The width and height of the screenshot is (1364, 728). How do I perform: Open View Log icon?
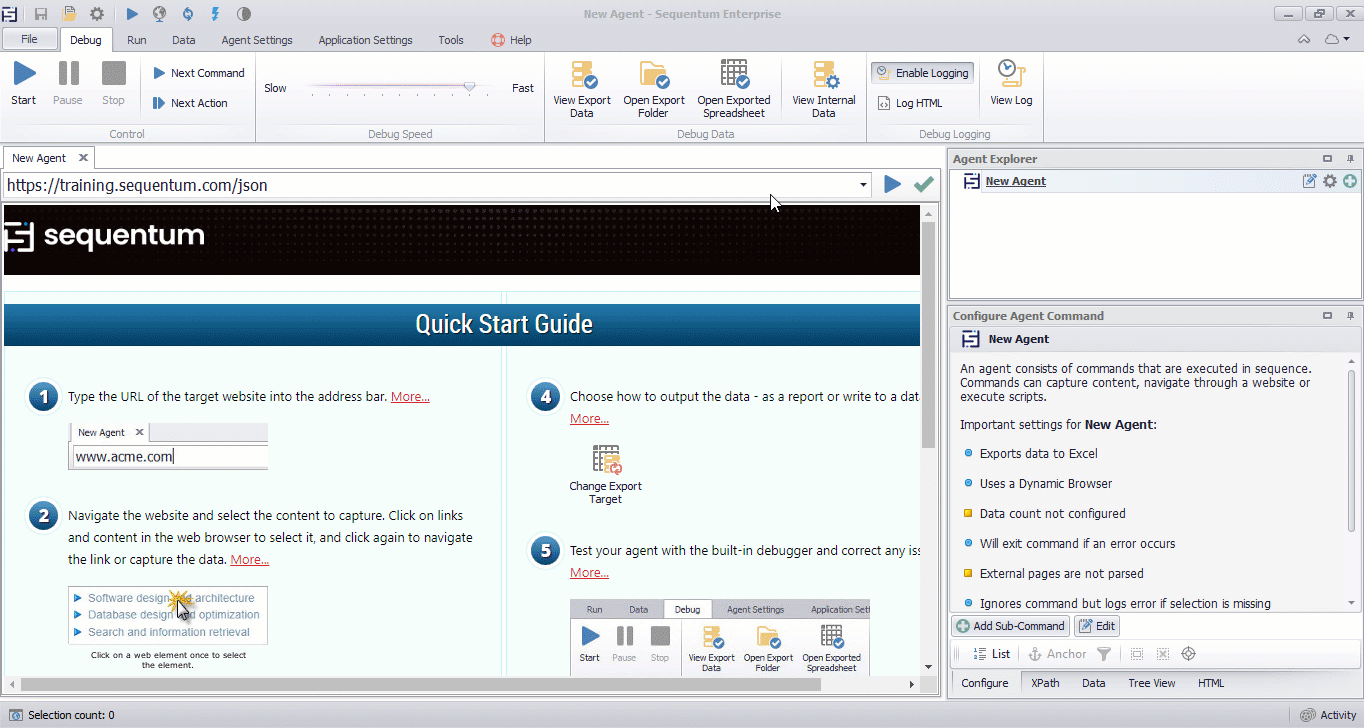1011,75
